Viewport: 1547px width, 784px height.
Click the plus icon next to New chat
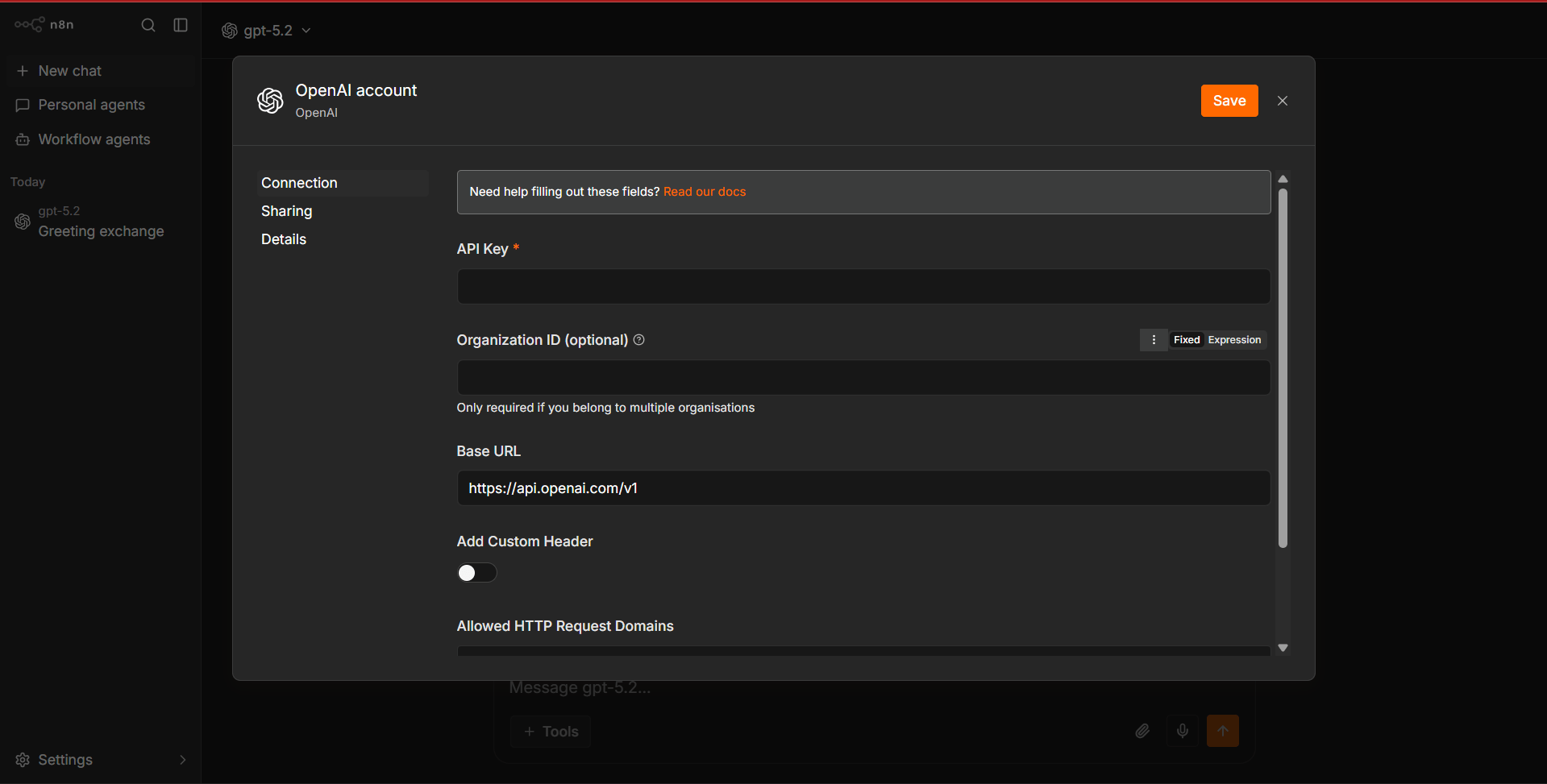[x=23, y=71]
